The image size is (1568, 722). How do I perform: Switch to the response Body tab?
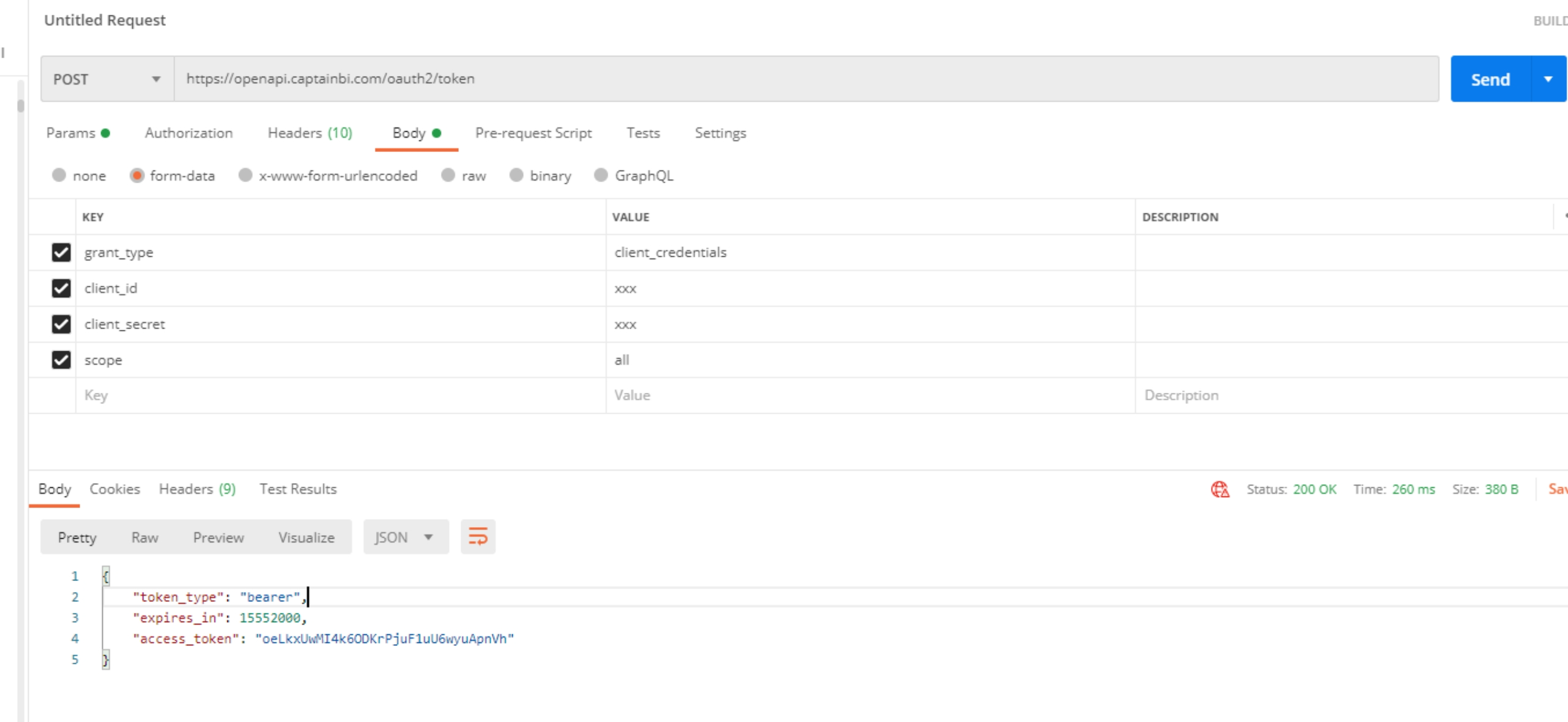[55, 489]
